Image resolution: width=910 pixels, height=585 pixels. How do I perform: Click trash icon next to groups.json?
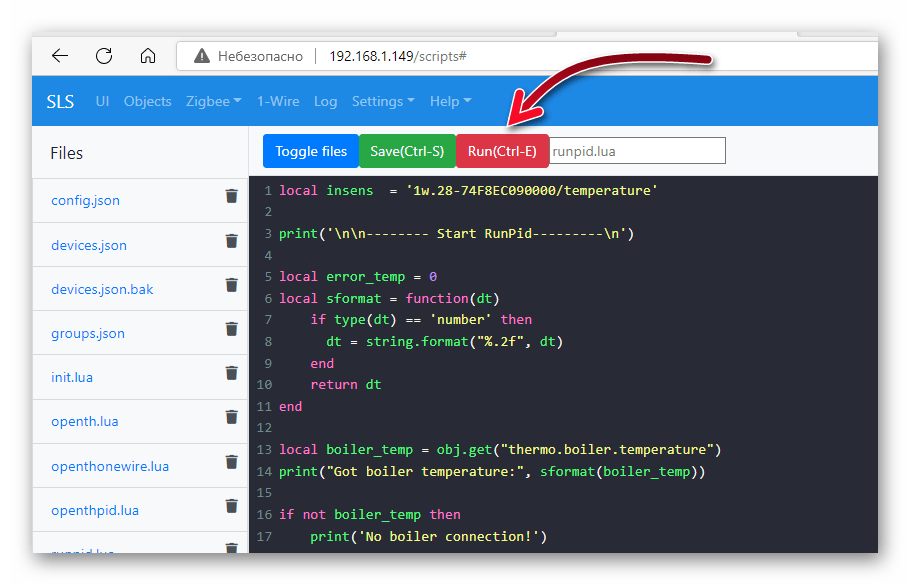[x=231, y=329]
